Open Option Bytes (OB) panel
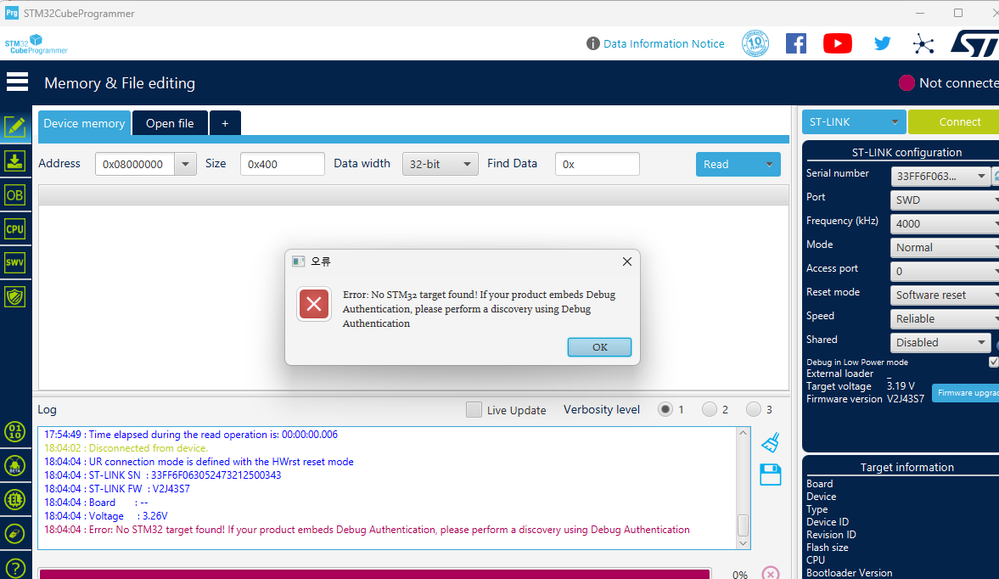 [15, 195]
